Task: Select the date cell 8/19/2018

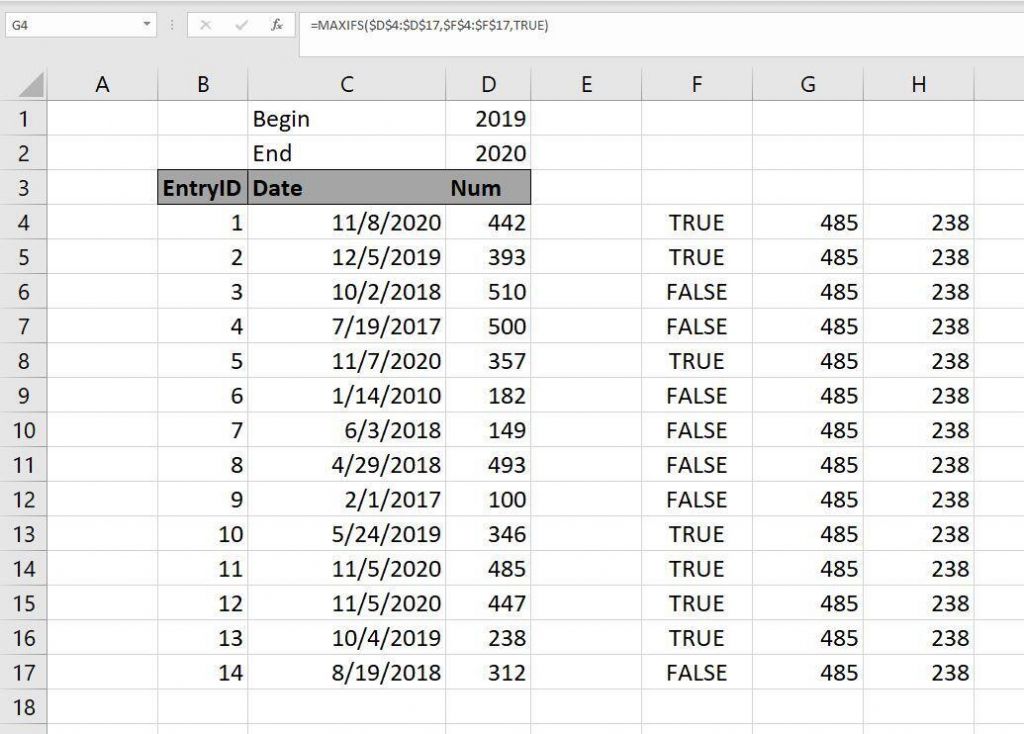Action: (x=346, y=673)
